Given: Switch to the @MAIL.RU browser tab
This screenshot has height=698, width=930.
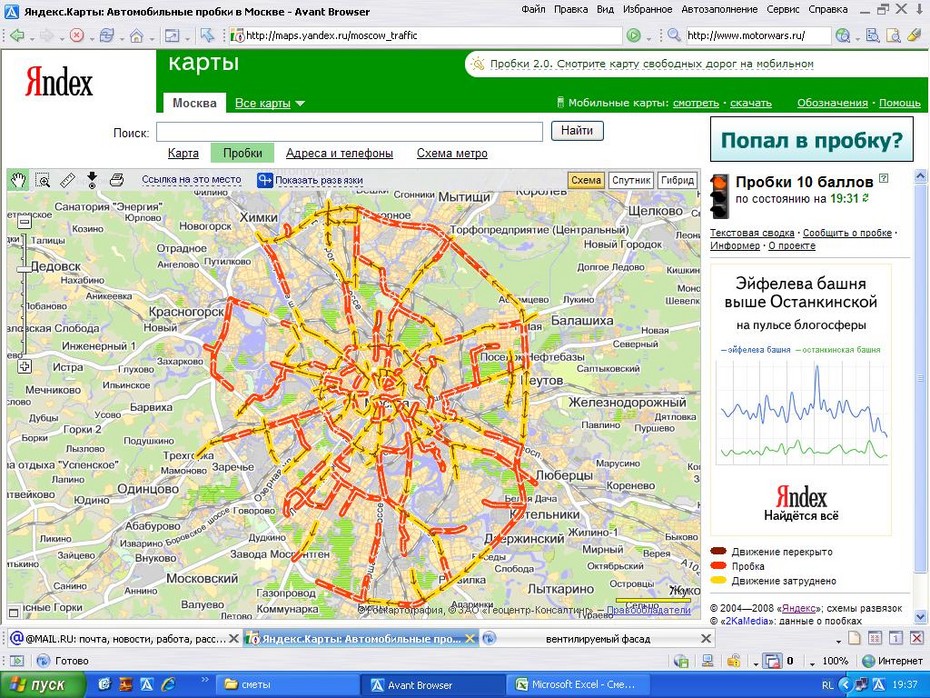Looking at the screenshot, I should (x=125, y=639).
